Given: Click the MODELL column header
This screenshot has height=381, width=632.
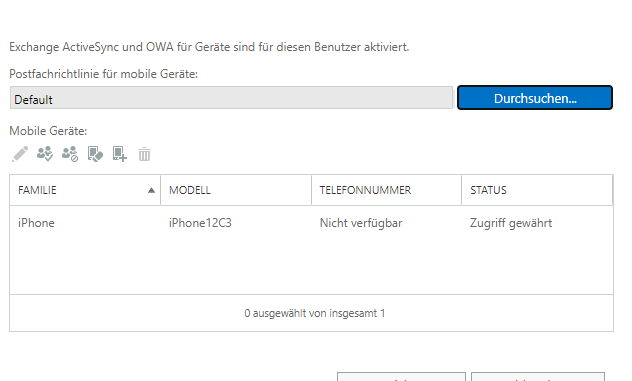Looking at the screenshot, I should pyautogui.click(x=236, y=190).
